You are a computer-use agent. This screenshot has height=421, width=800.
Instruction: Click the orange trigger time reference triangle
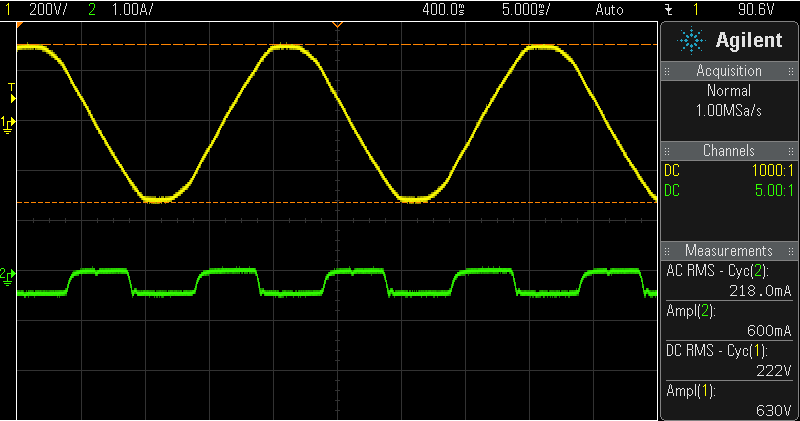point(337,22)
